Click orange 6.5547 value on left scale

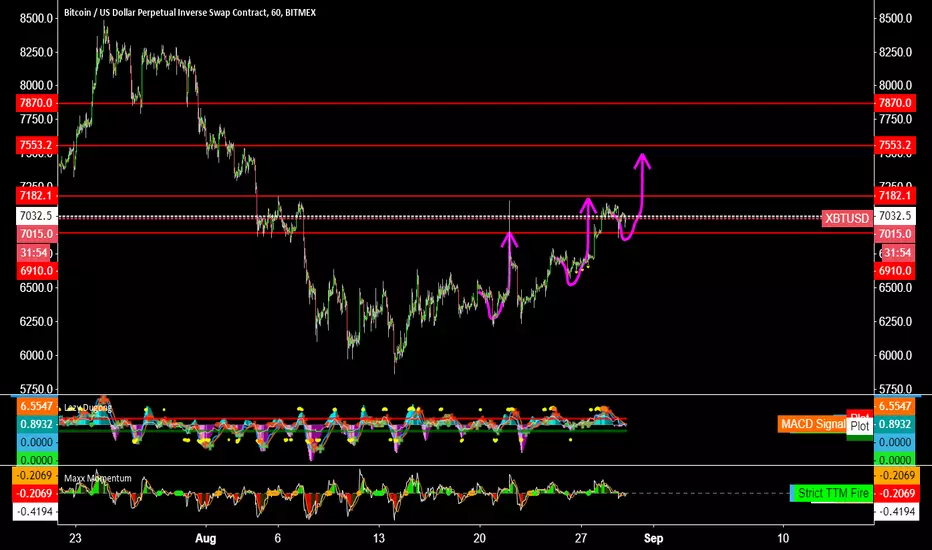click(x=36, y=406)
